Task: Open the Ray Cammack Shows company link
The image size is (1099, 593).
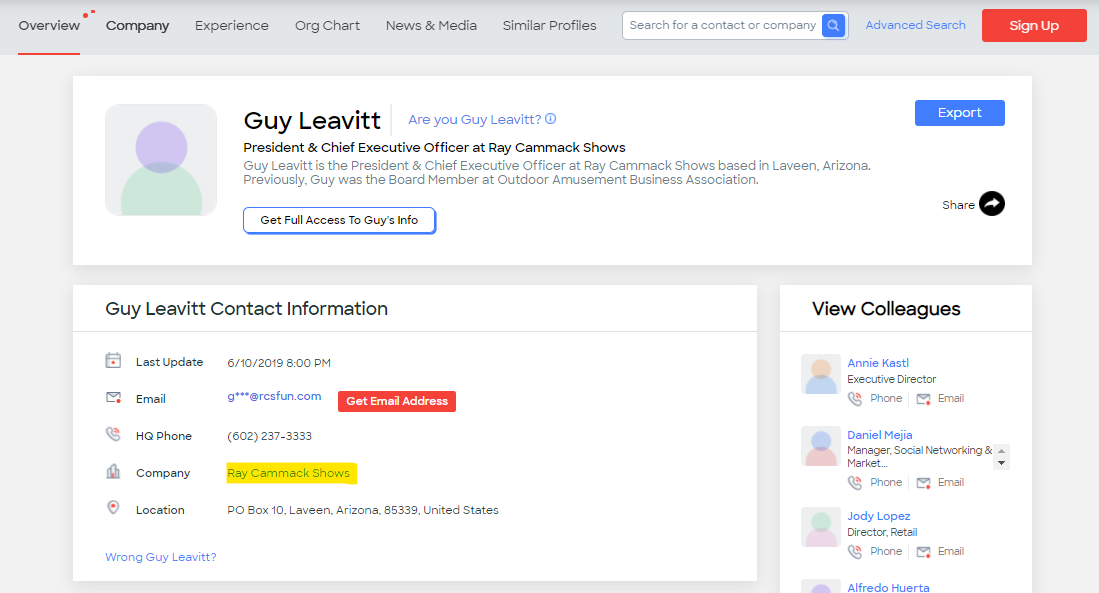Action: 288,473
